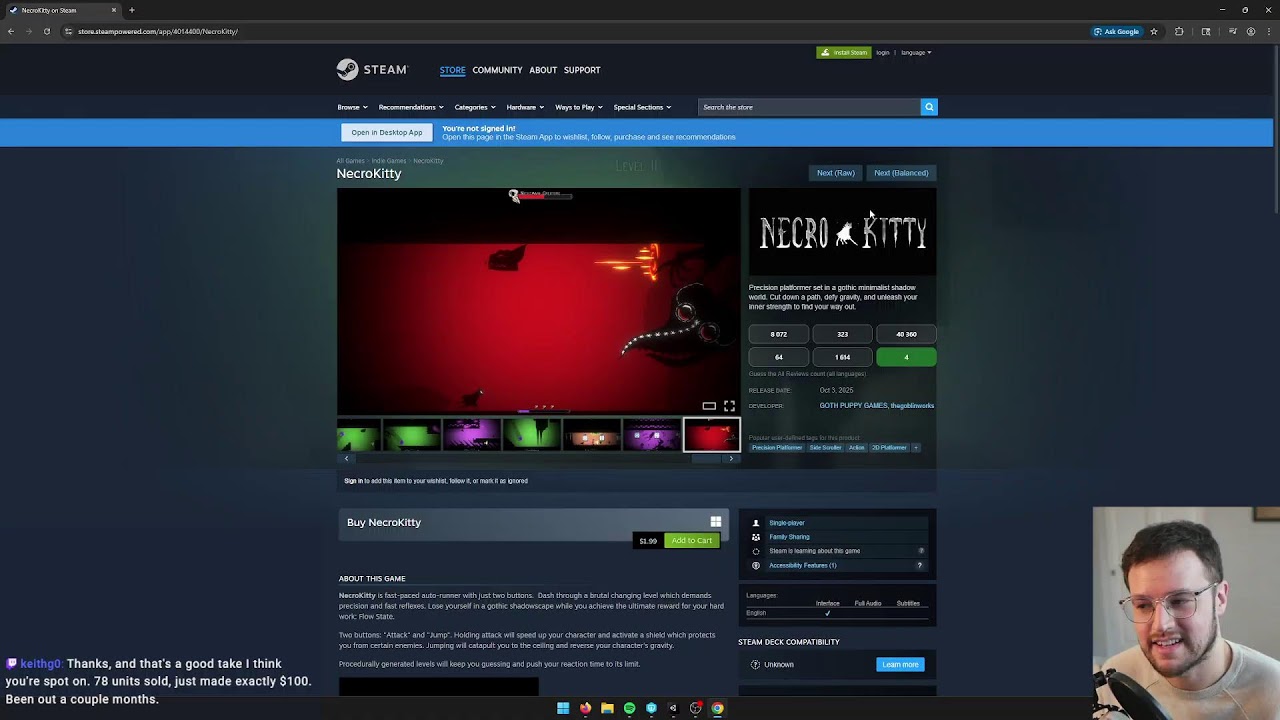Click the Next (Raw) button

(x=836, y=173)
